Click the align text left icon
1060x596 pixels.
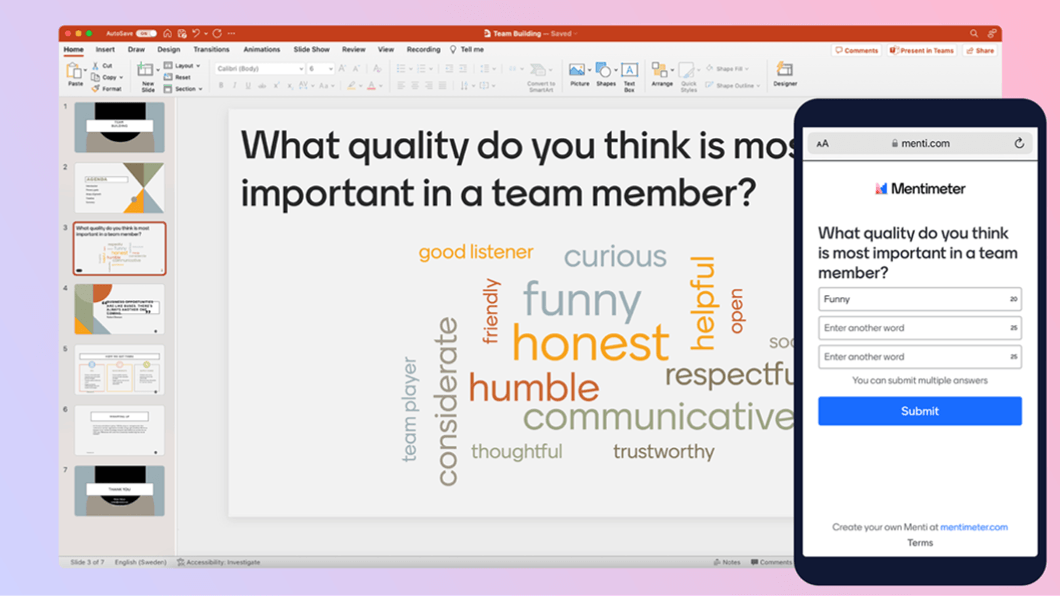(401, 86)
